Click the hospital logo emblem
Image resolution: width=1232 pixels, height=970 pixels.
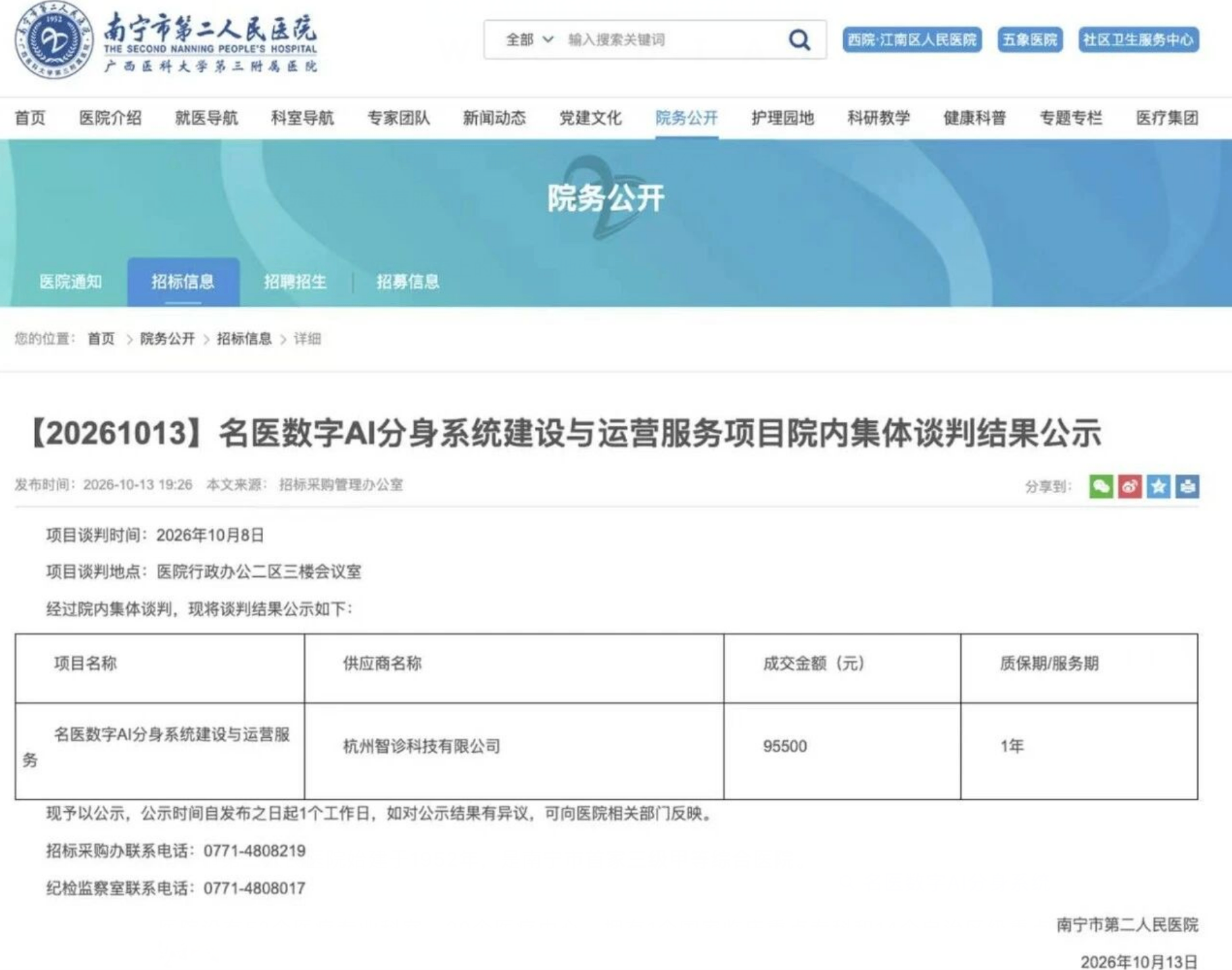pyautogui.click(x=54, y=40)
